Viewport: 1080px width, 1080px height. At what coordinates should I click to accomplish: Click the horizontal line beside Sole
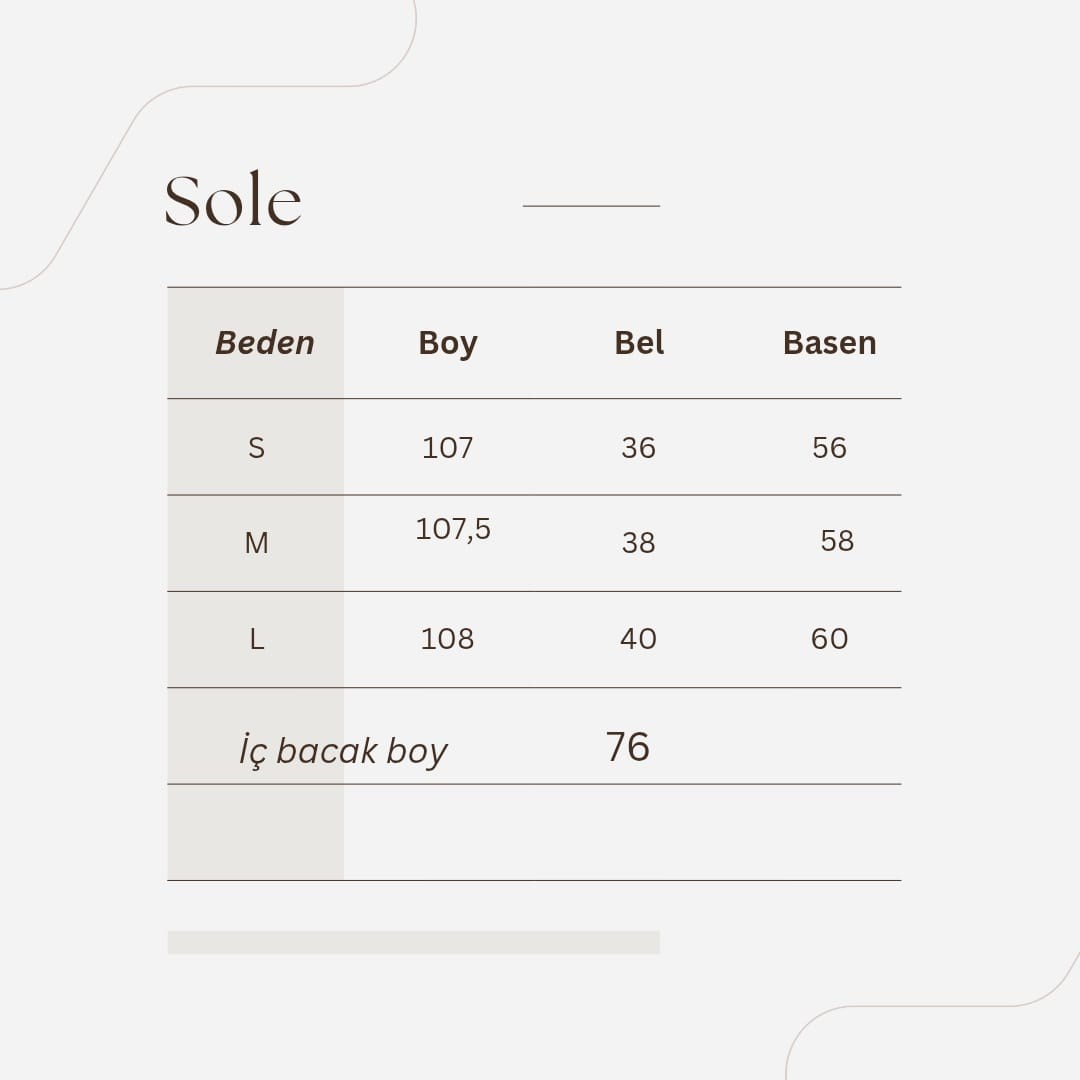tap(591, 205)
